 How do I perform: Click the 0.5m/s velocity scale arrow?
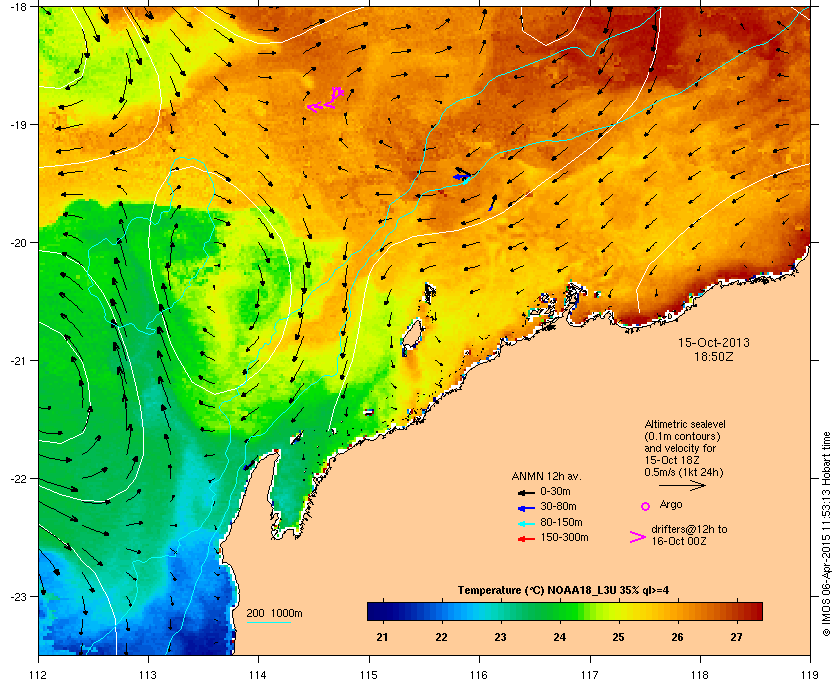click(x=682, y=486)
